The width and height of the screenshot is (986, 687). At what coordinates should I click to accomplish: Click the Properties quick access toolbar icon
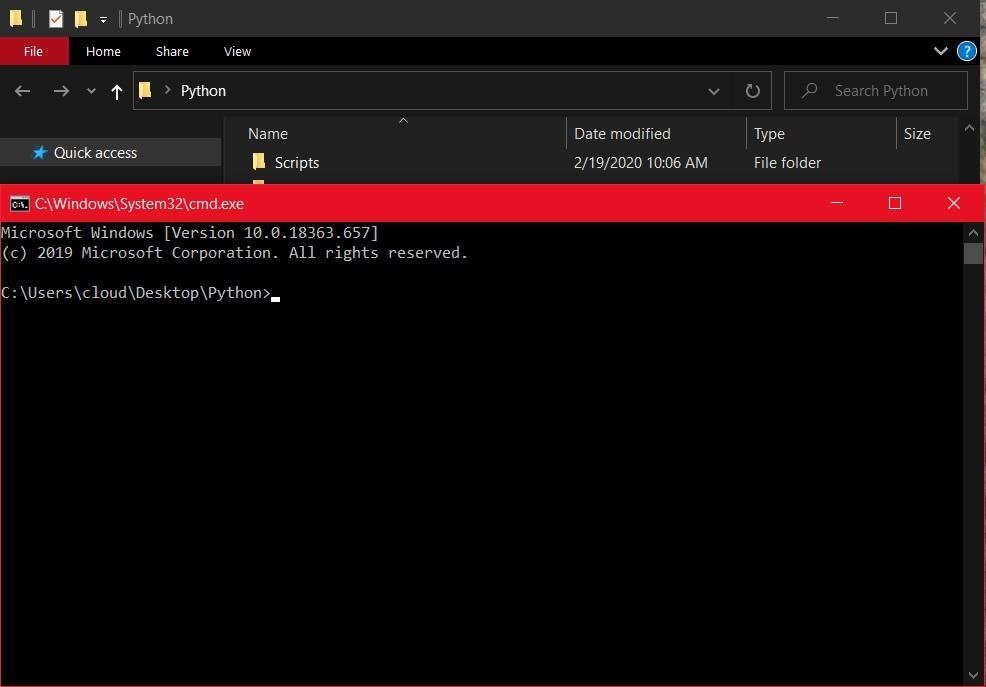(56, 19)
